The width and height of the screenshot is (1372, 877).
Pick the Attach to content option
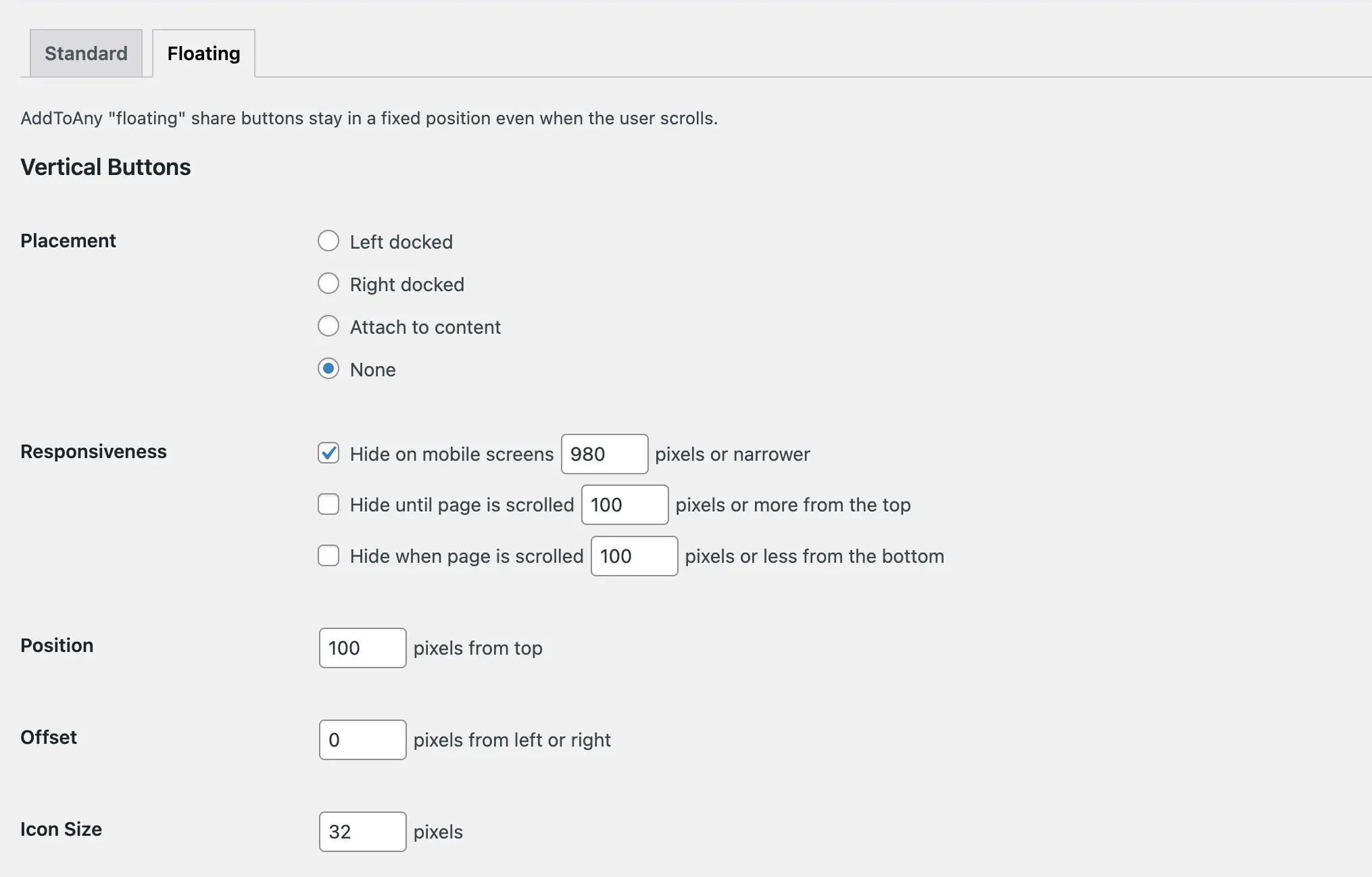click(328, 326)
